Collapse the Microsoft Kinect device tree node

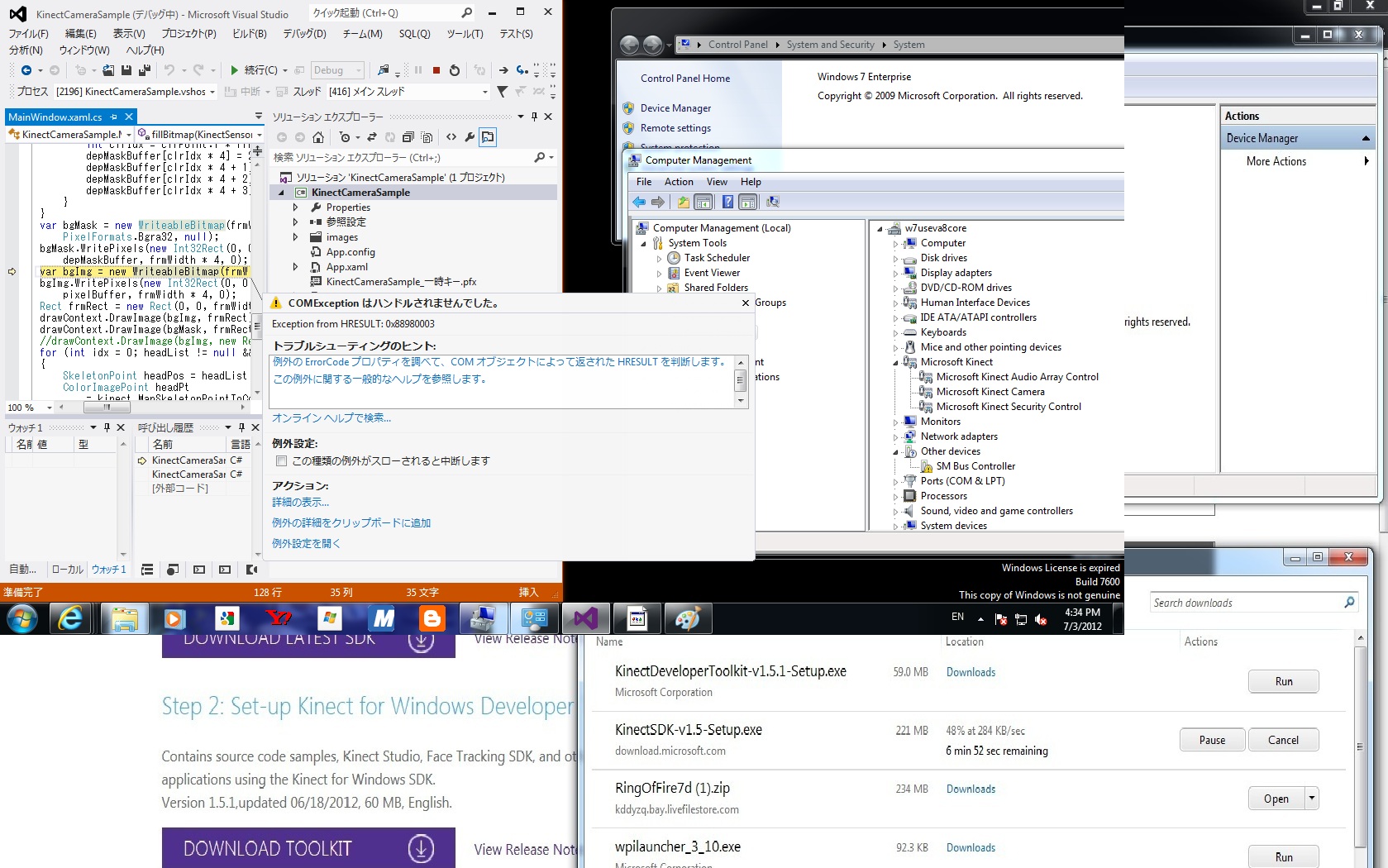click(x=895, y=363)
